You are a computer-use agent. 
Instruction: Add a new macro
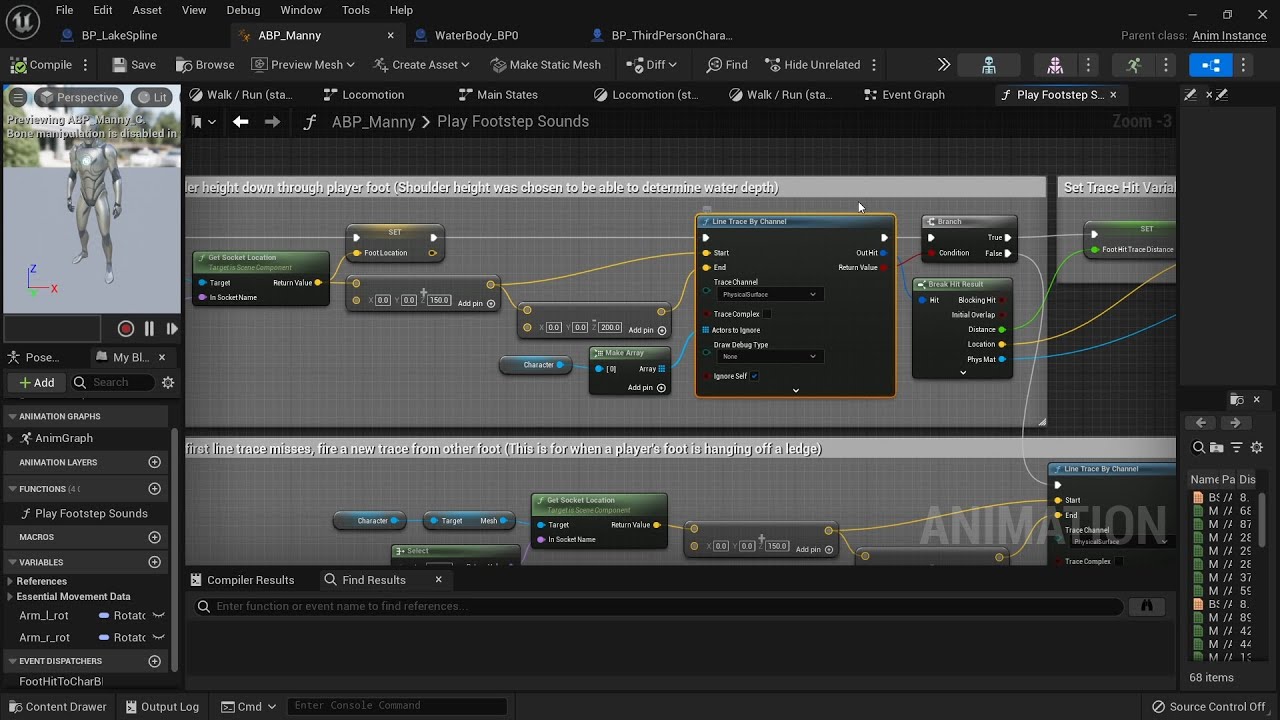154,537
